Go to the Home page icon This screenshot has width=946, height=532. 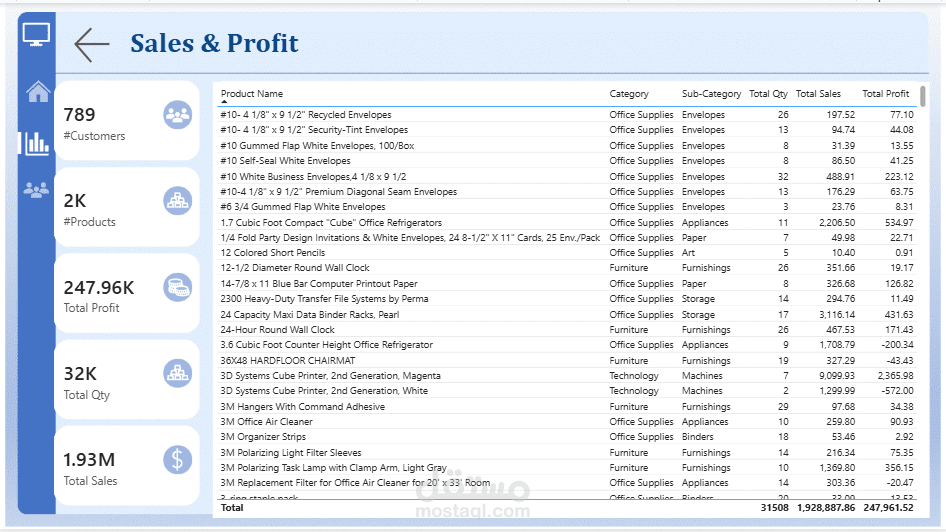[37, 91]
